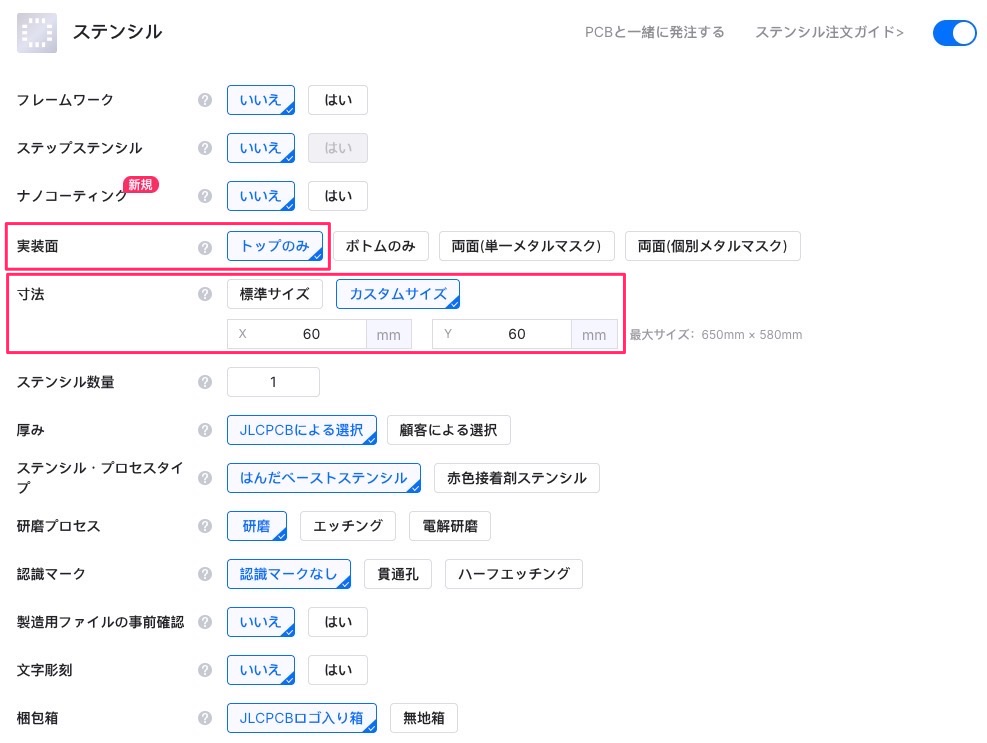Image resolution: width=987 pixels, height=743 pixels.
Task: Click the X dimension input field
Action: [x=310, y=334]
